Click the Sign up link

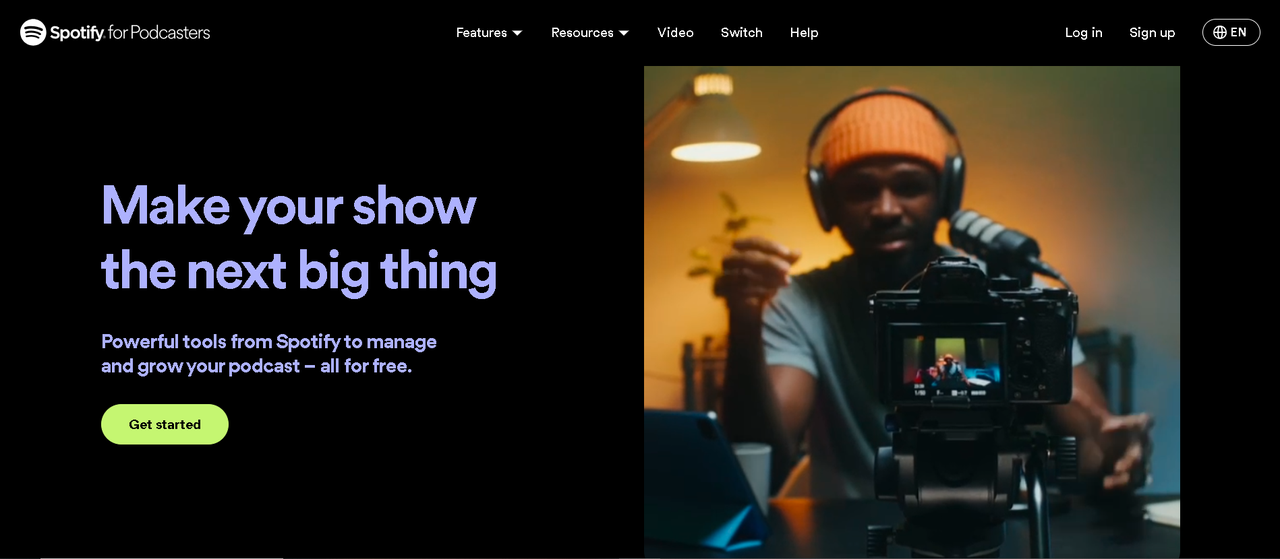pos(1152,32)
